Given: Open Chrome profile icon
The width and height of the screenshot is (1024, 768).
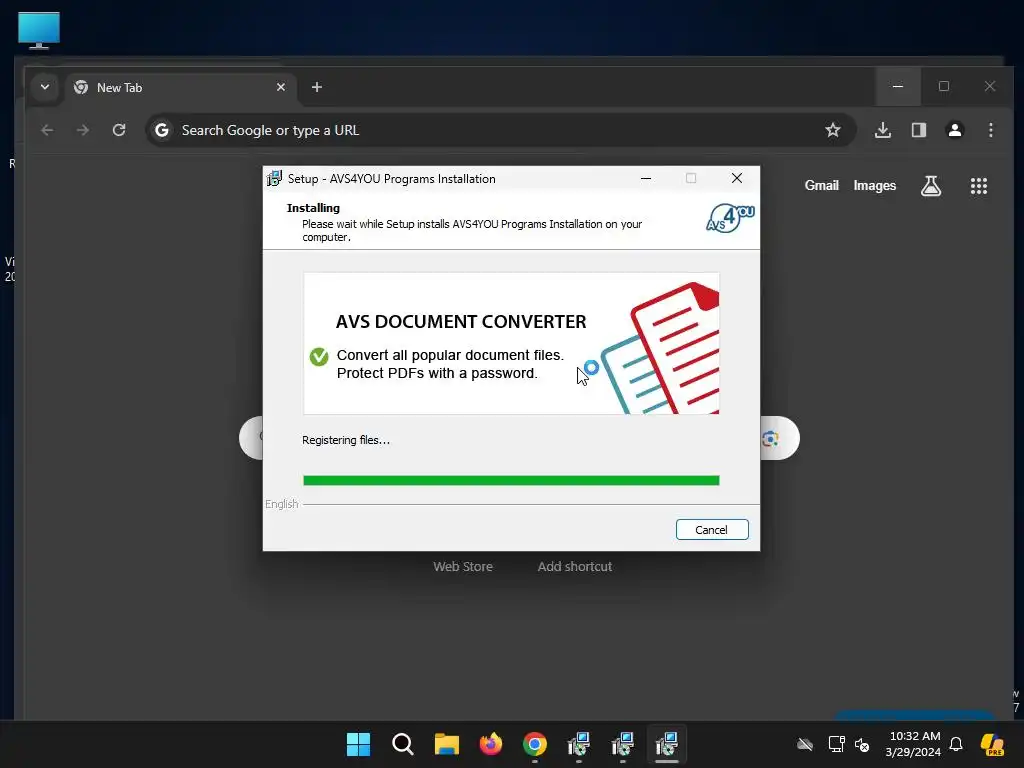Looking at the screenshot, I should 955,130.
